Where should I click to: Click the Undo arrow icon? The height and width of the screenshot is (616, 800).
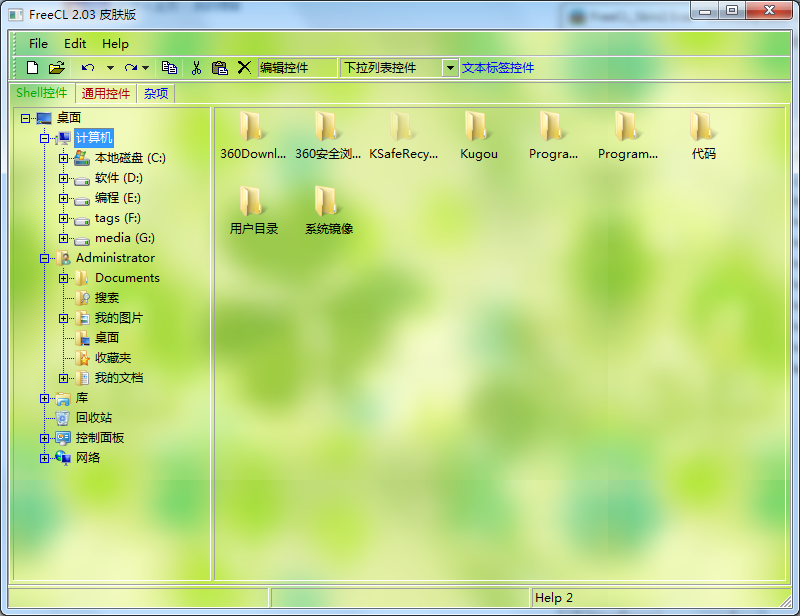click(88, 67)
